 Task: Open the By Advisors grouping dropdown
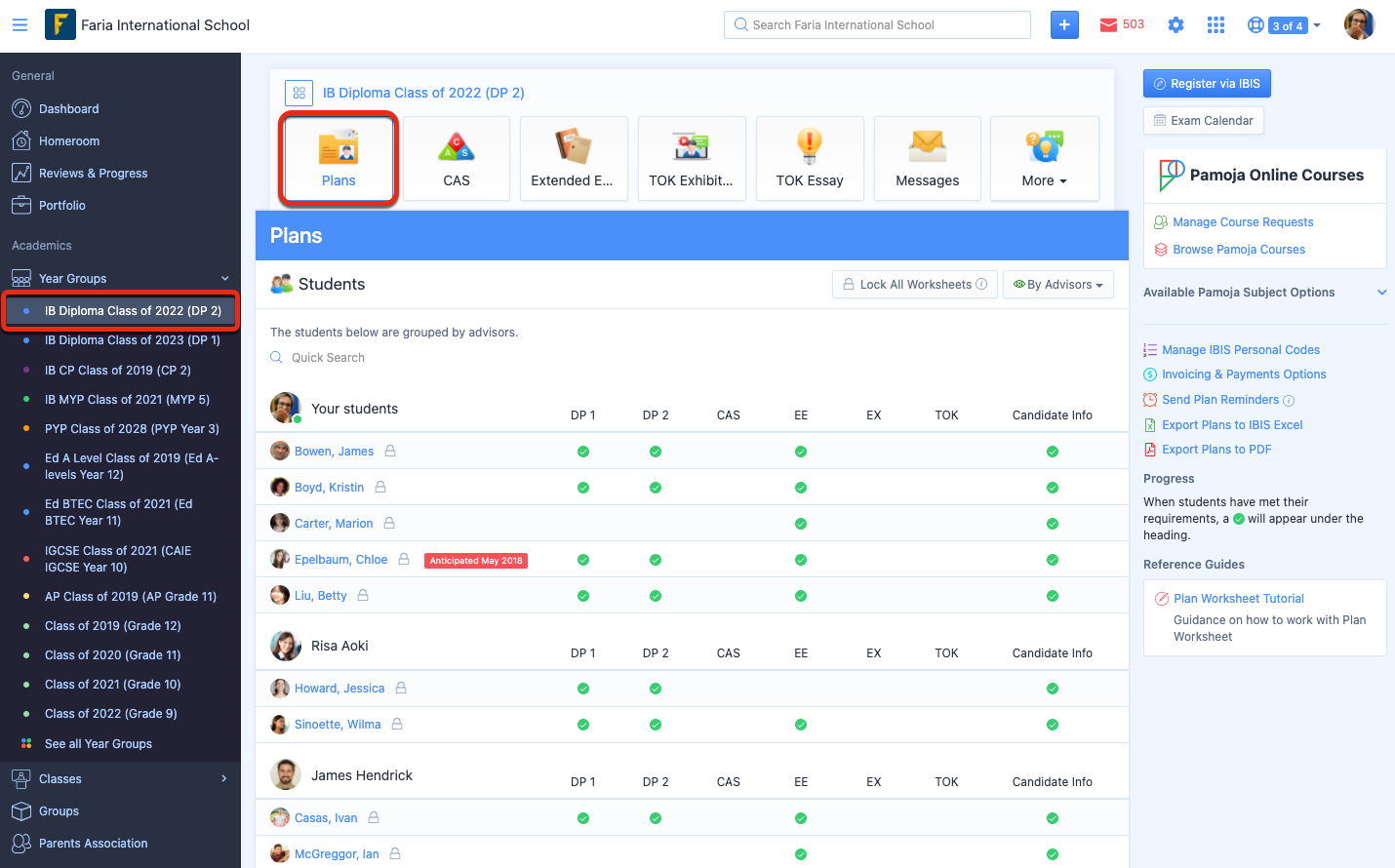point(1058,285)
